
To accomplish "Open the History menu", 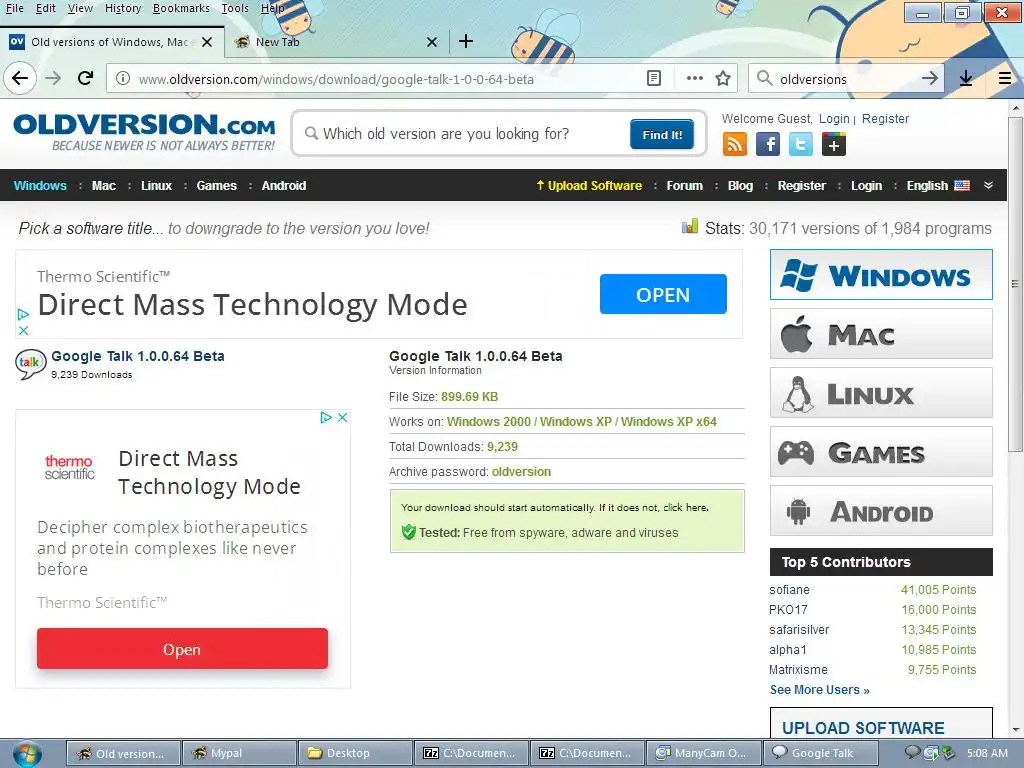I will pos(123,8).
